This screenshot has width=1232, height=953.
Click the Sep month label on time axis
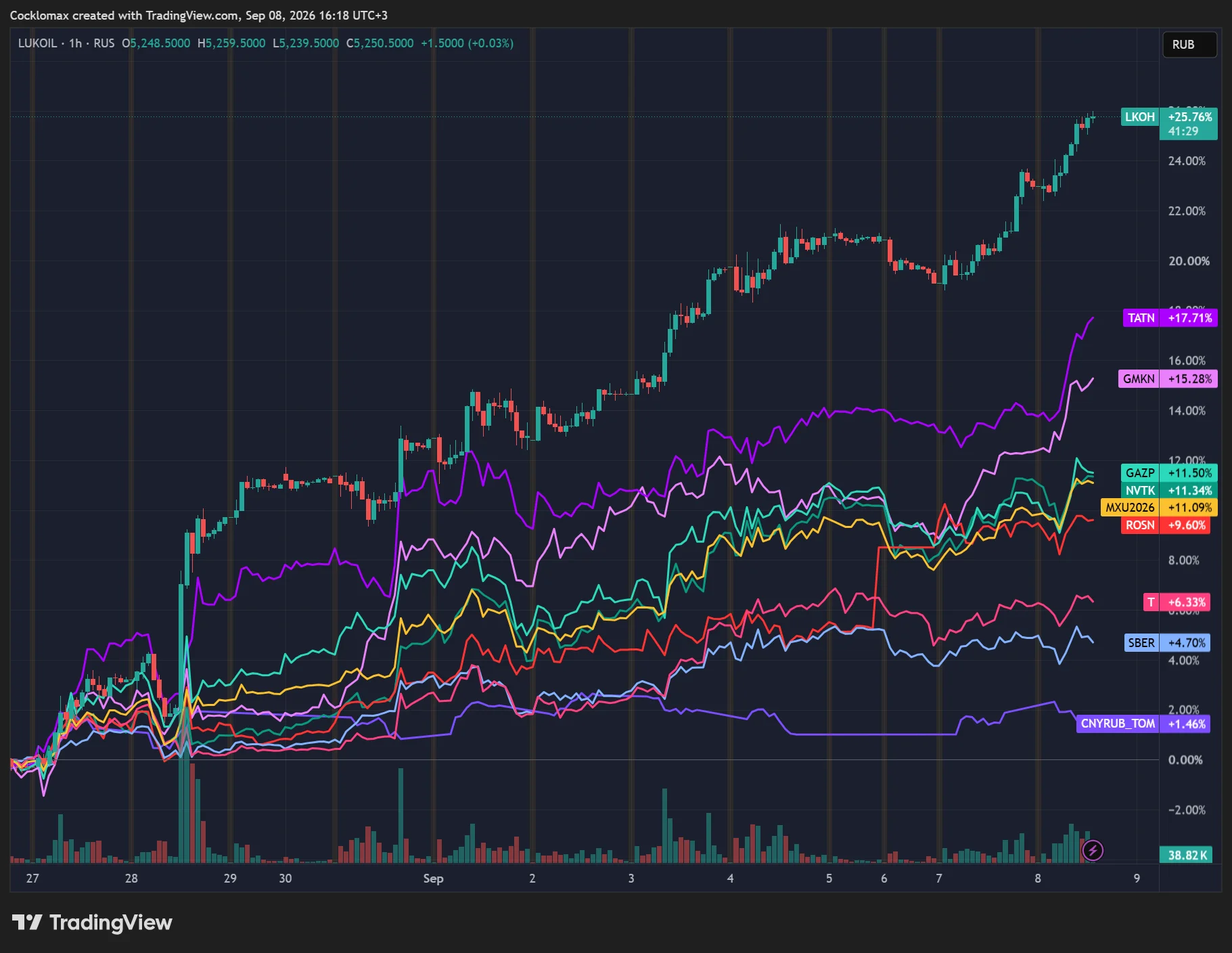click(x=433, y=879)
